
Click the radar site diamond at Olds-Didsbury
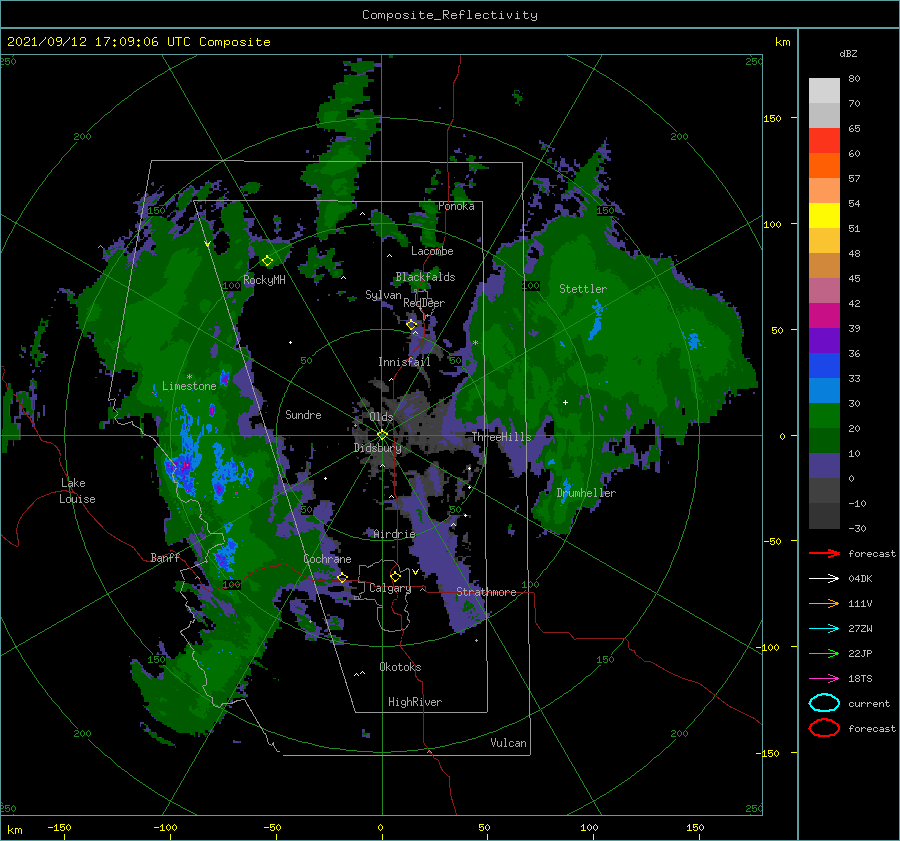click(382, 435)
